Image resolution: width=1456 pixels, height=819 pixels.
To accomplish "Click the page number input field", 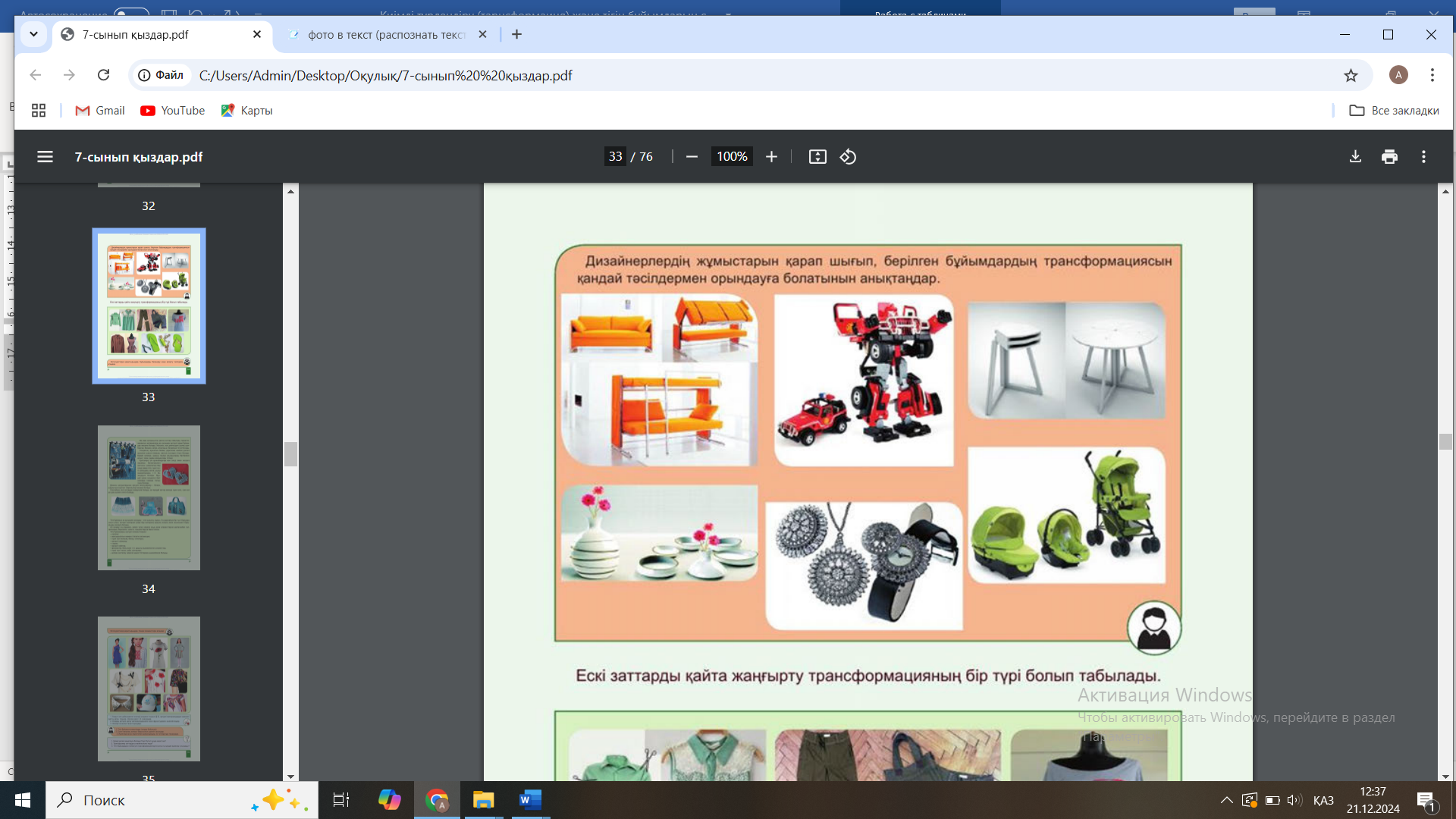I will [615, 157].
